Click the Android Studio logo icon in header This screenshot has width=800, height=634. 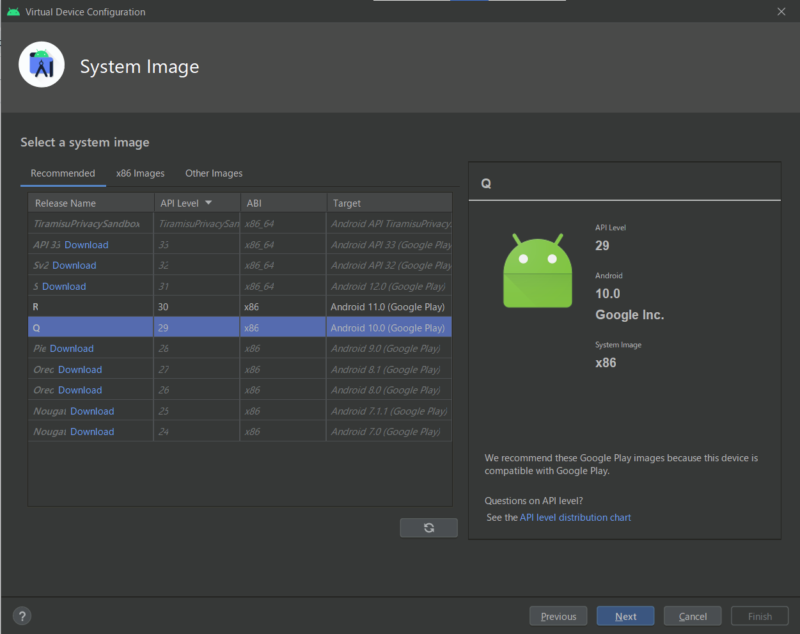[x=42, y=67]
